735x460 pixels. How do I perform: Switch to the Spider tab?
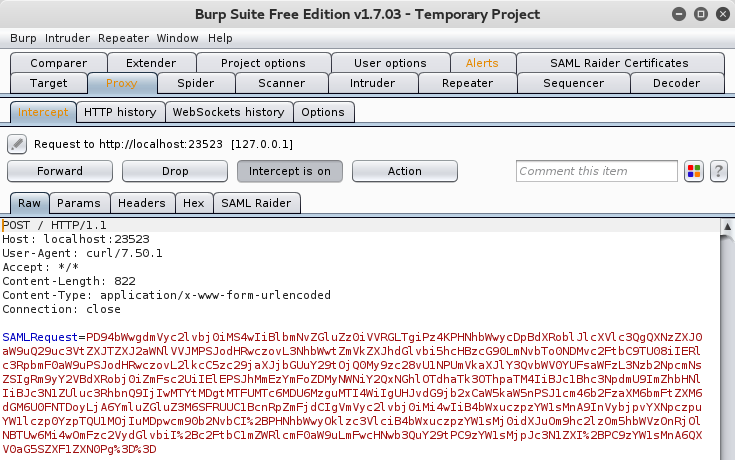pos(195,83)
